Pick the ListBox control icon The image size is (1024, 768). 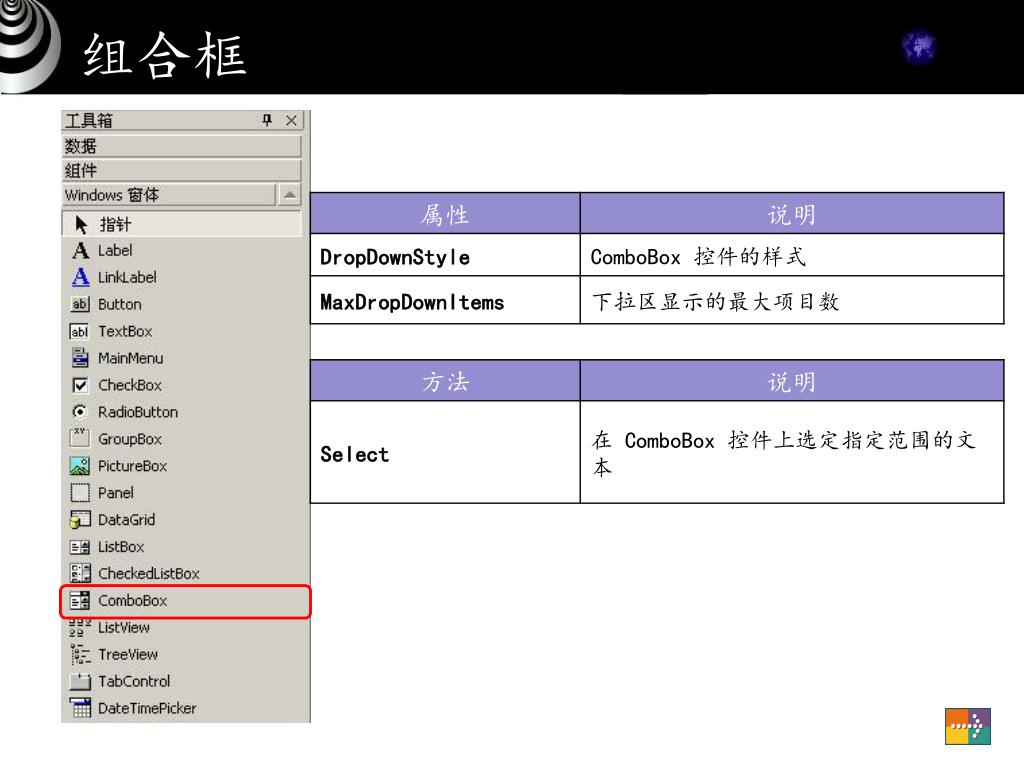[x=80, y=547]
